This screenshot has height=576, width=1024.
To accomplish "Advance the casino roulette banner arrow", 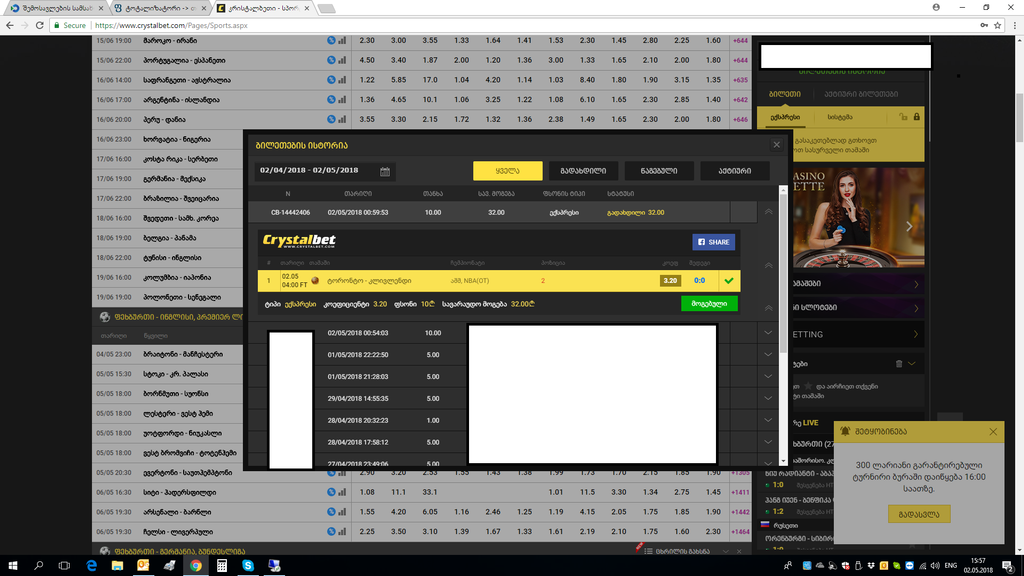I will (x=909, y=227).
